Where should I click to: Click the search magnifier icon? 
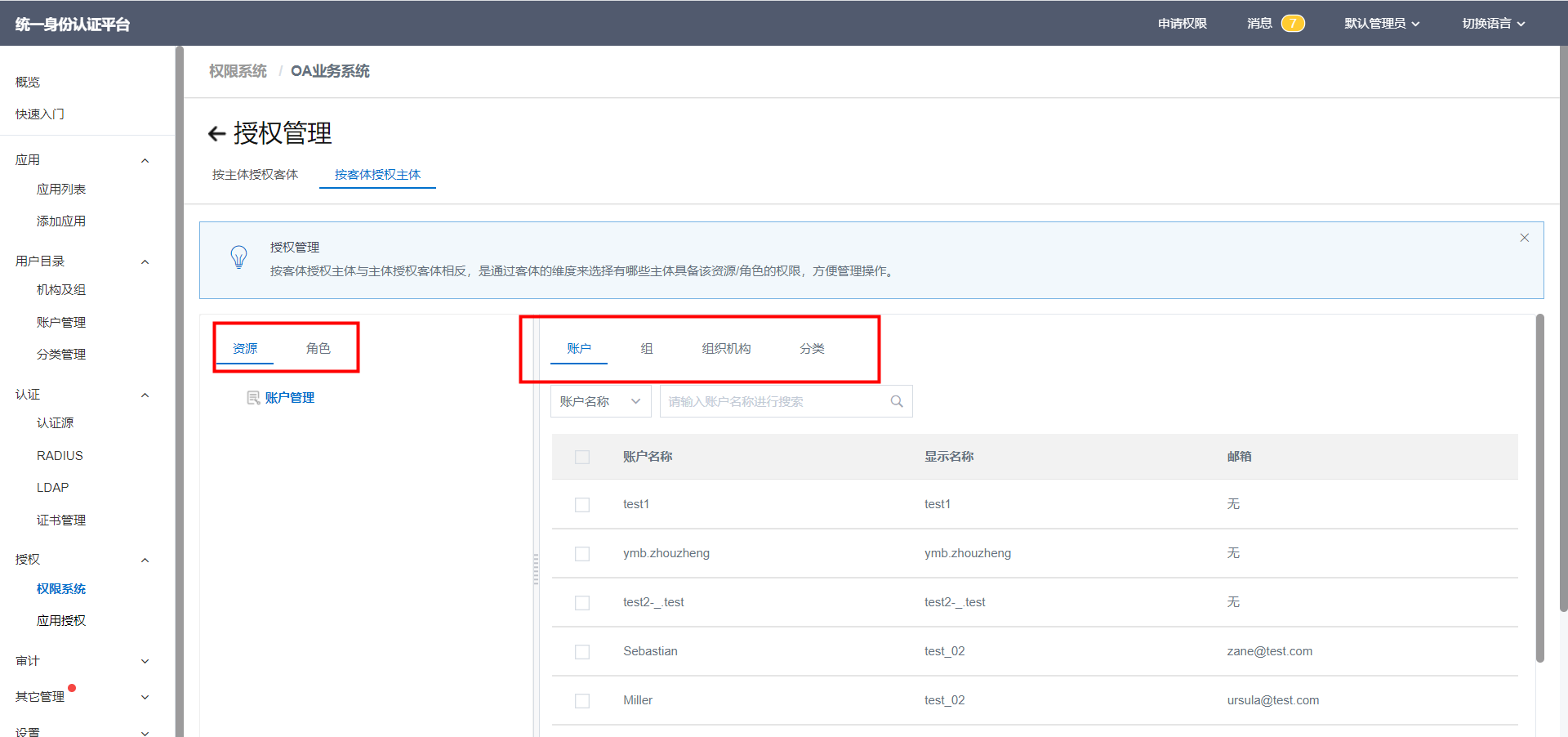(x=897, y=401)
